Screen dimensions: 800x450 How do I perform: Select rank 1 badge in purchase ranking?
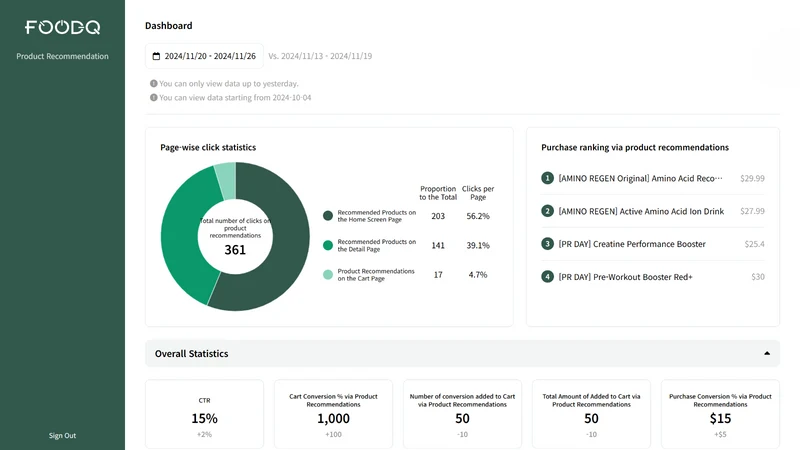(x=547, y=178)
